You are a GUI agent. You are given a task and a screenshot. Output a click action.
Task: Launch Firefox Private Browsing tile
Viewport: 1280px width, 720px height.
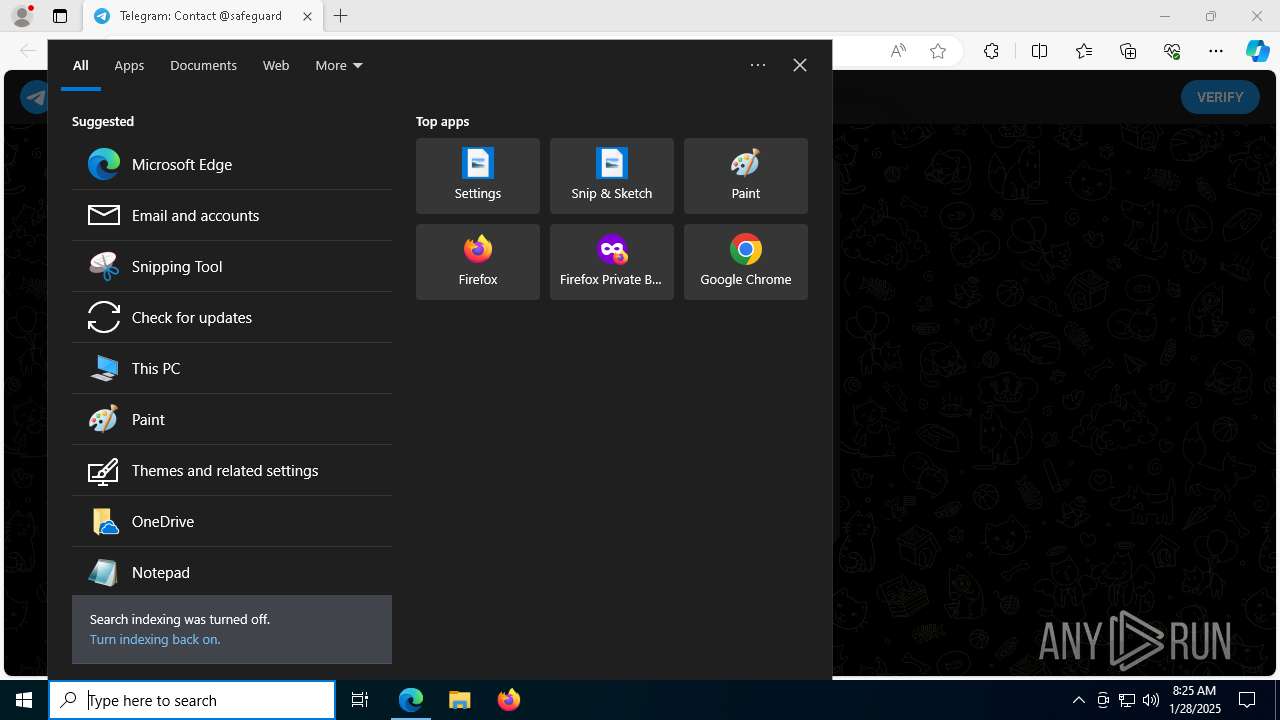pyautogui.click(x=612, y=262)
